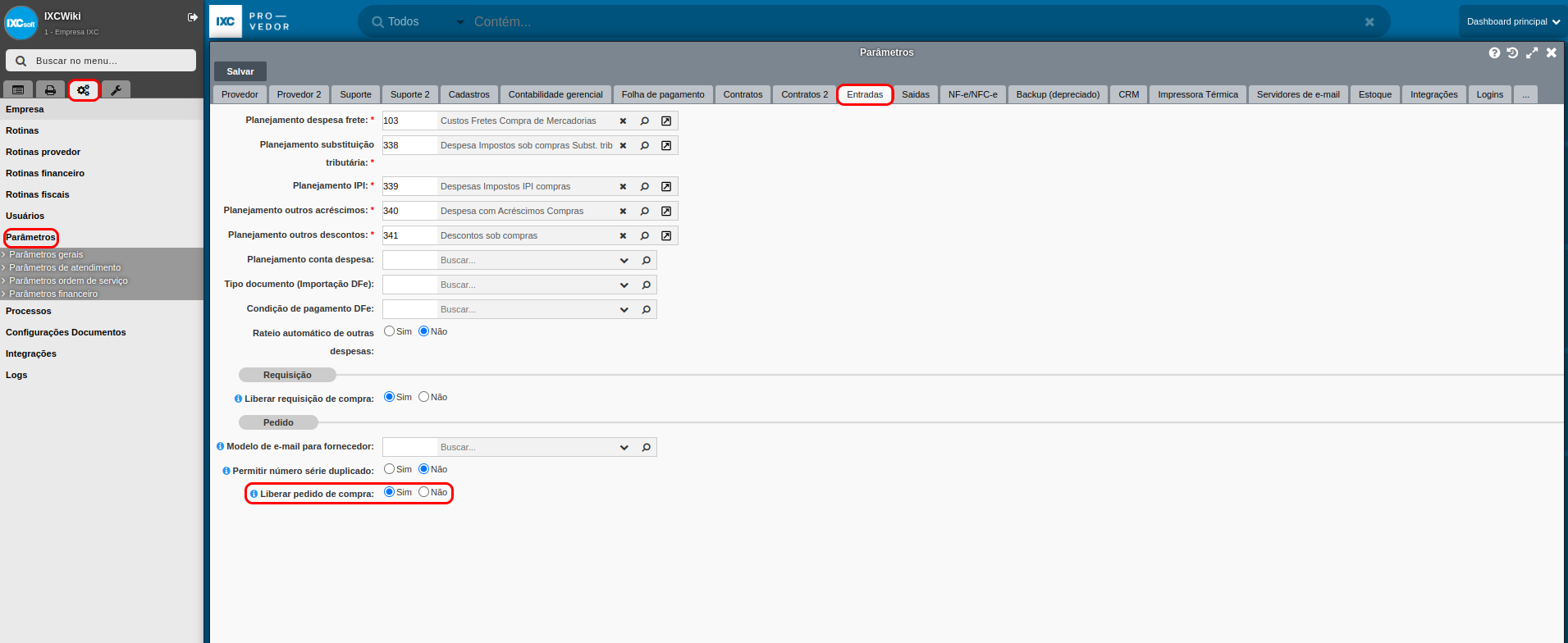Search Planejamento conta despesa records
Image resolution: width=1568 pixels, height=643 pixels.
(x=647, y=260)
